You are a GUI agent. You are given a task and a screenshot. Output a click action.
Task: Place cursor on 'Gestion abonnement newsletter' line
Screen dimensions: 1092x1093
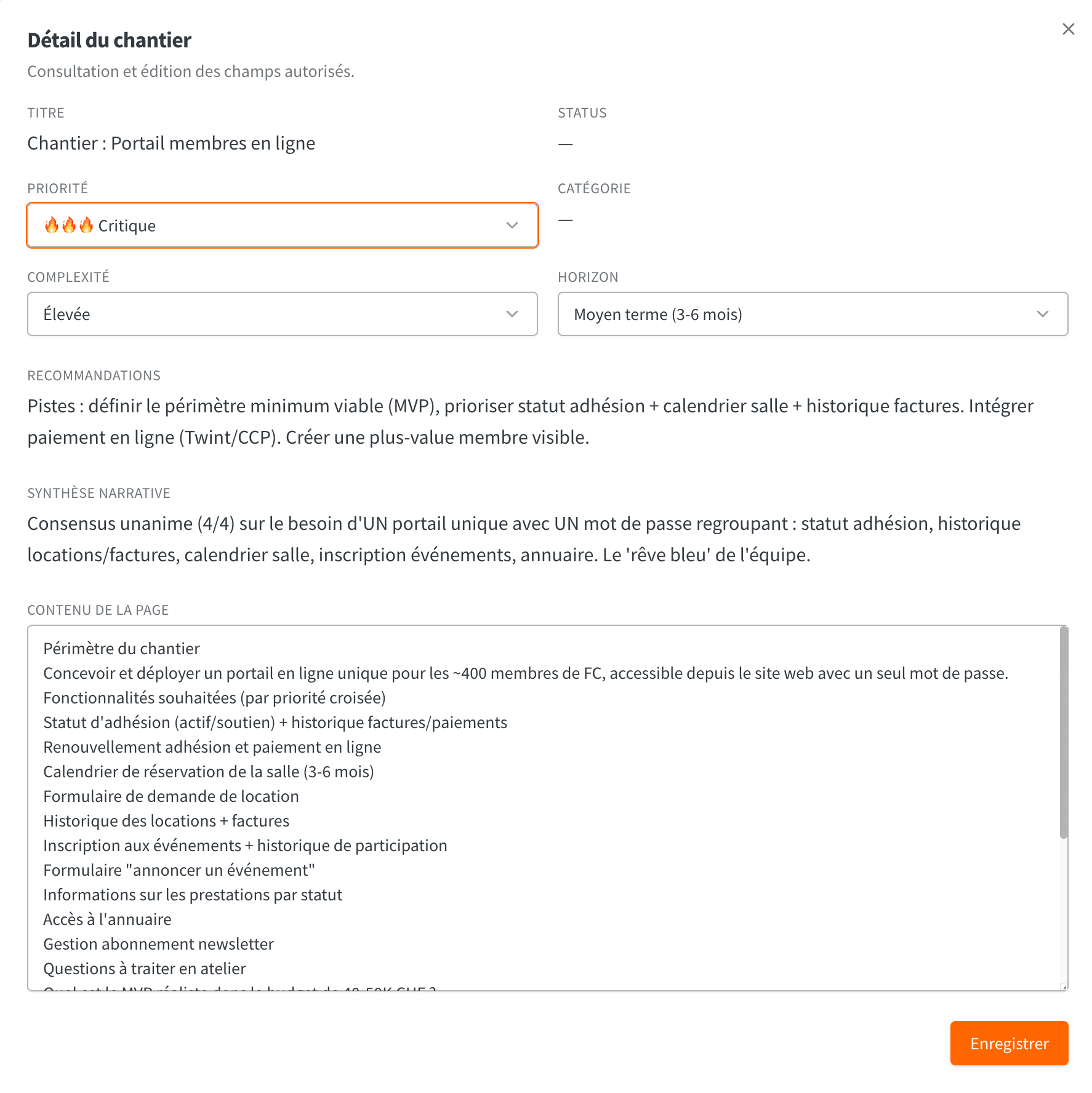(x=159, y=944)
